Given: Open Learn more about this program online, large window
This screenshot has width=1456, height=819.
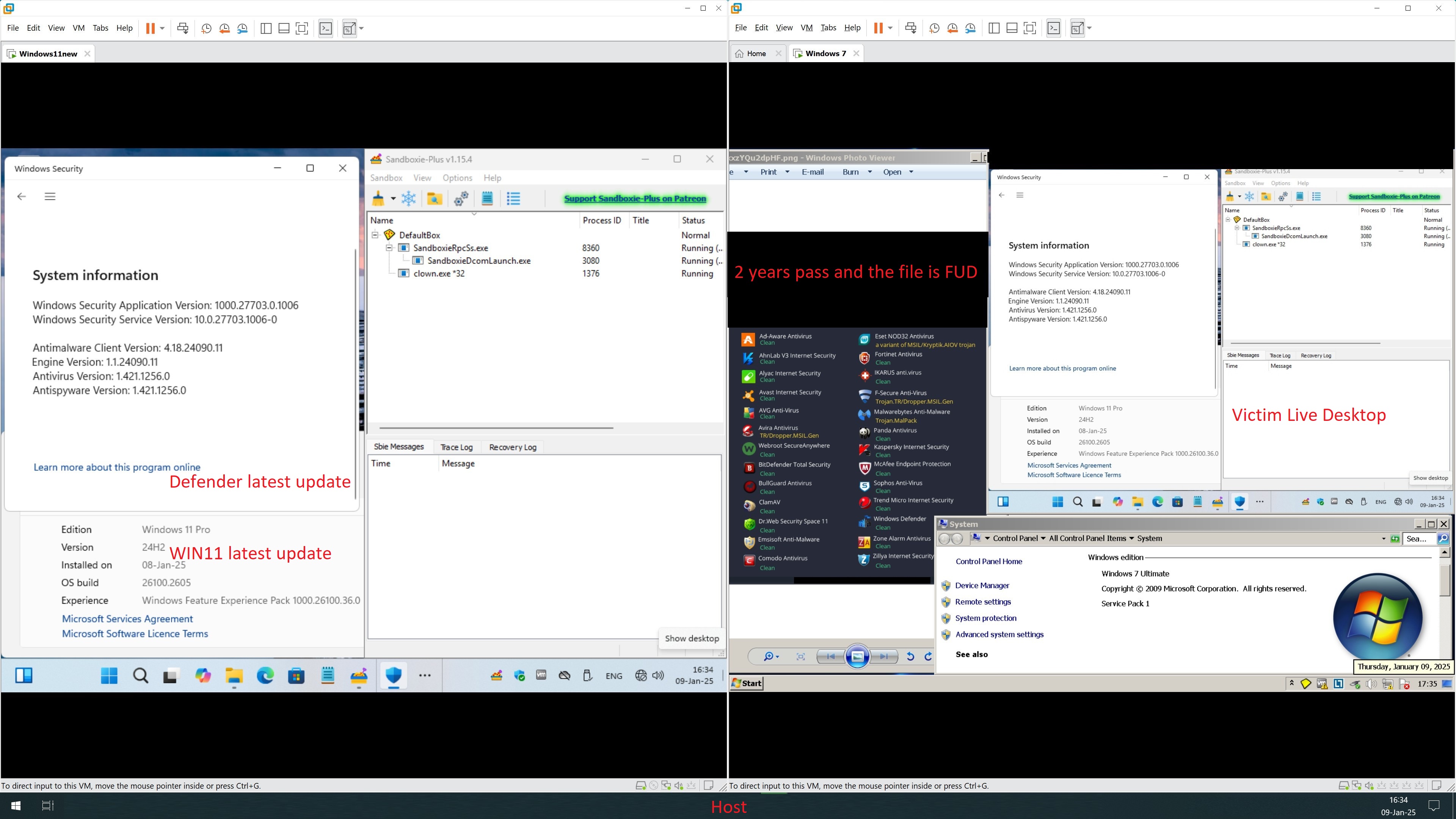Looking at the screenshot, I should [x=117, y=468].
